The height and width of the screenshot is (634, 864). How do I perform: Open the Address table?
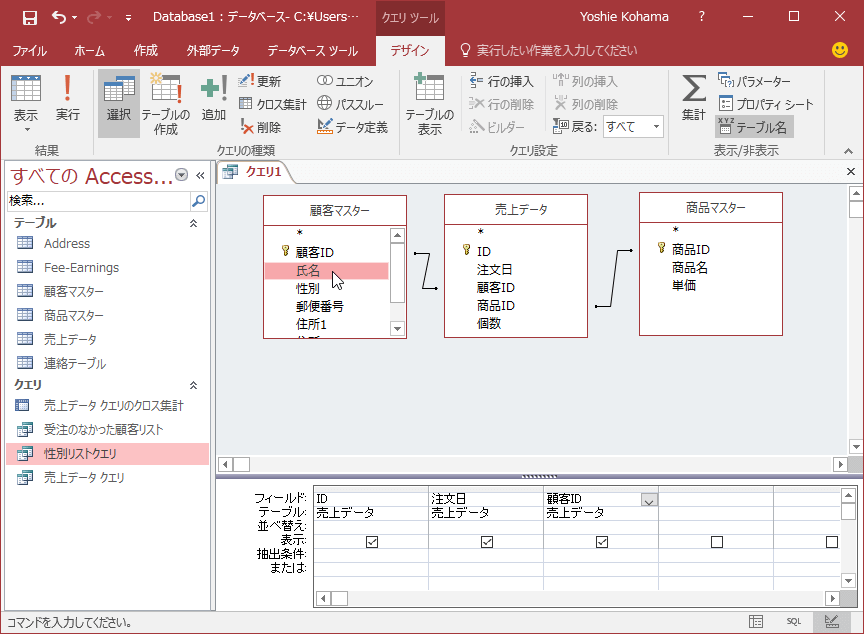[67, 243]
